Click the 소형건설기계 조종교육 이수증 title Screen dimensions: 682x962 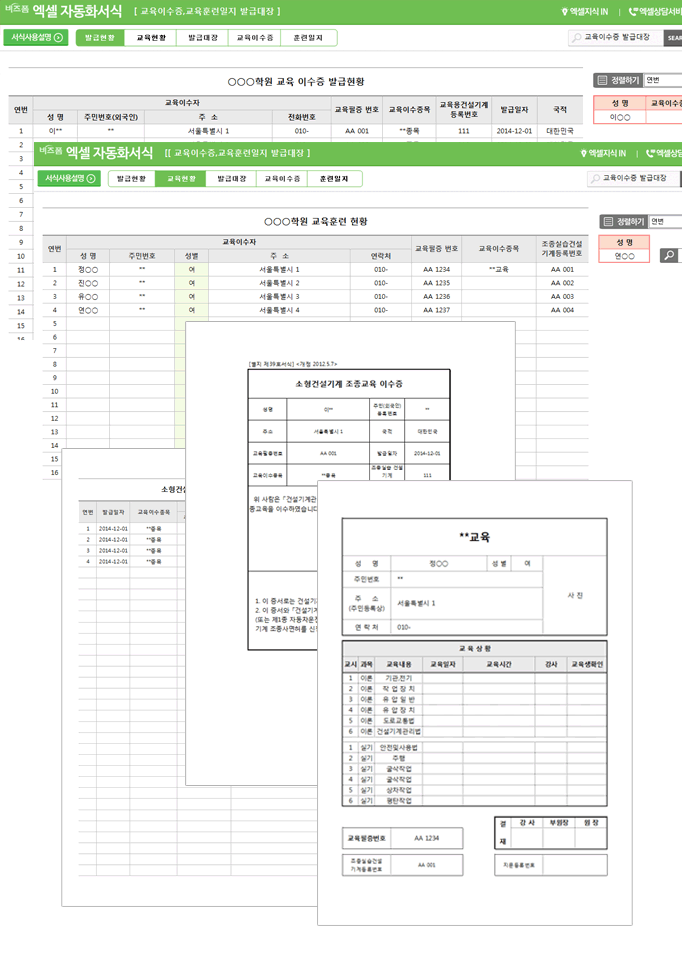pos(349,384)
